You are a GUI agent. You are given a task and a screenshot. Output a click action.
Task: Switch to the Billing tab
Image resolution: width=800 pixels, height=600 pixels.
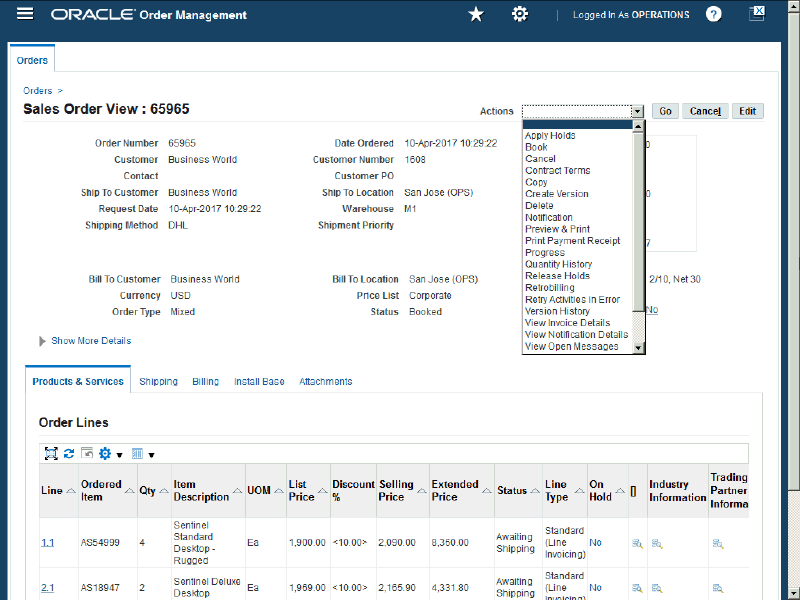tap(206, 382)
